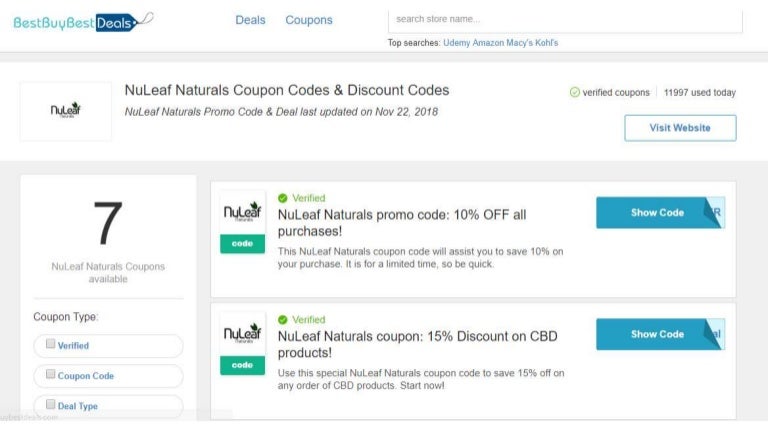This screenshot has width=768, height=432.
Task: Open the Coupons menu item
Action: tap(309, 20)
